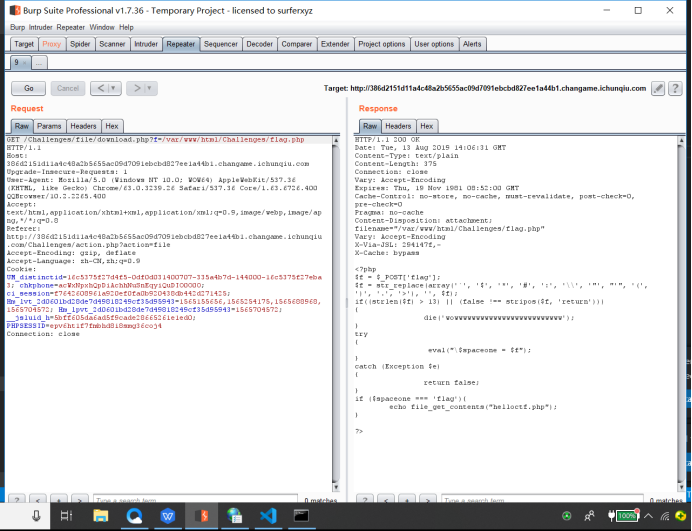Click the pencil icon to edit target
The width and height of the screenshot is (692, 531).
658,88
